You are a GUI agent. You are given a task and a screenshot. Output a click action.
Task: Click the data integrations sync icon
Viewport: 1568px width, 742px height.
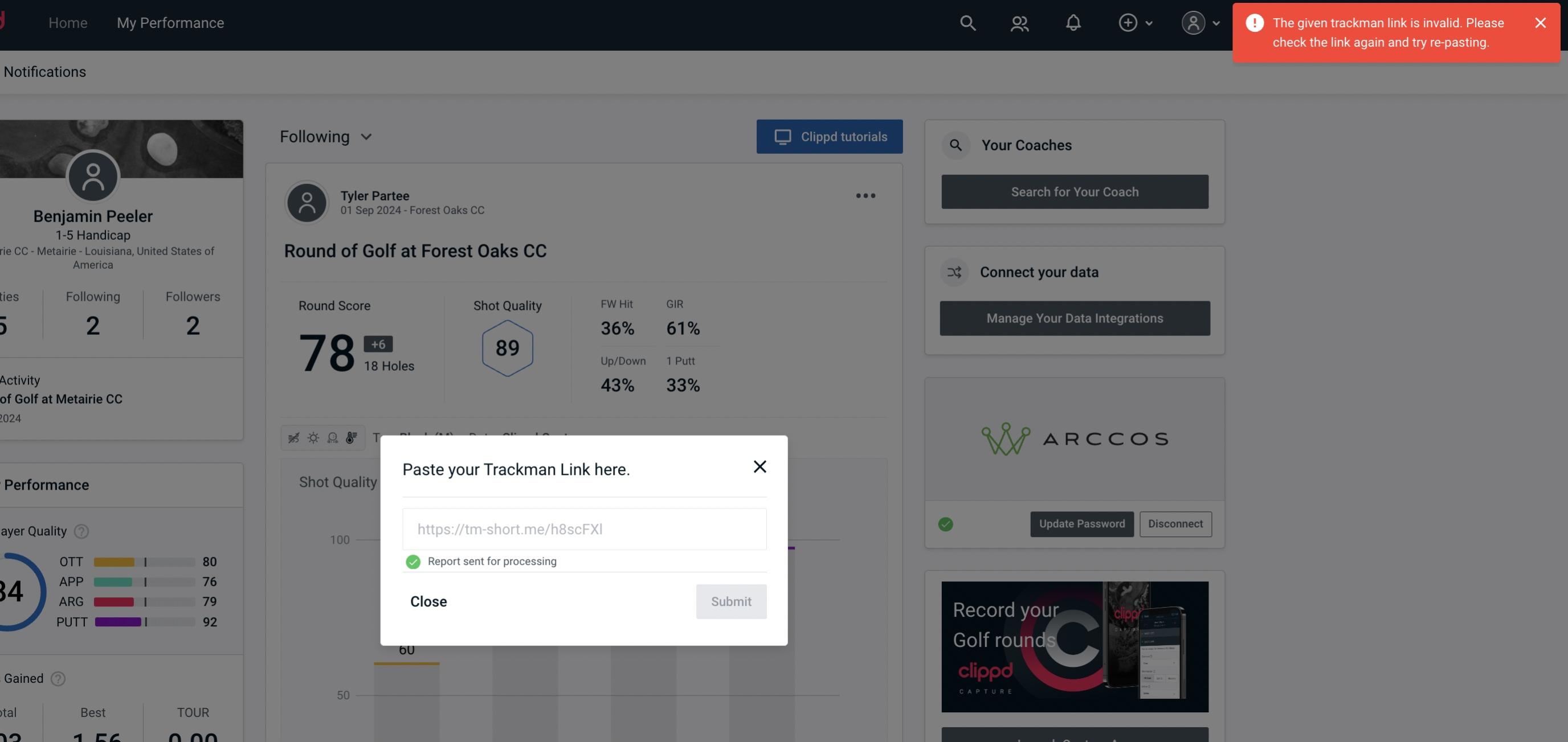point(954,272)
